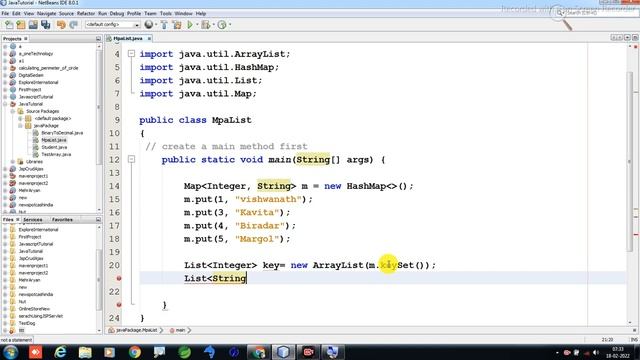Open the dropdown arrow next to Run button
The image size is (640, 360).
tap(197, 25)
